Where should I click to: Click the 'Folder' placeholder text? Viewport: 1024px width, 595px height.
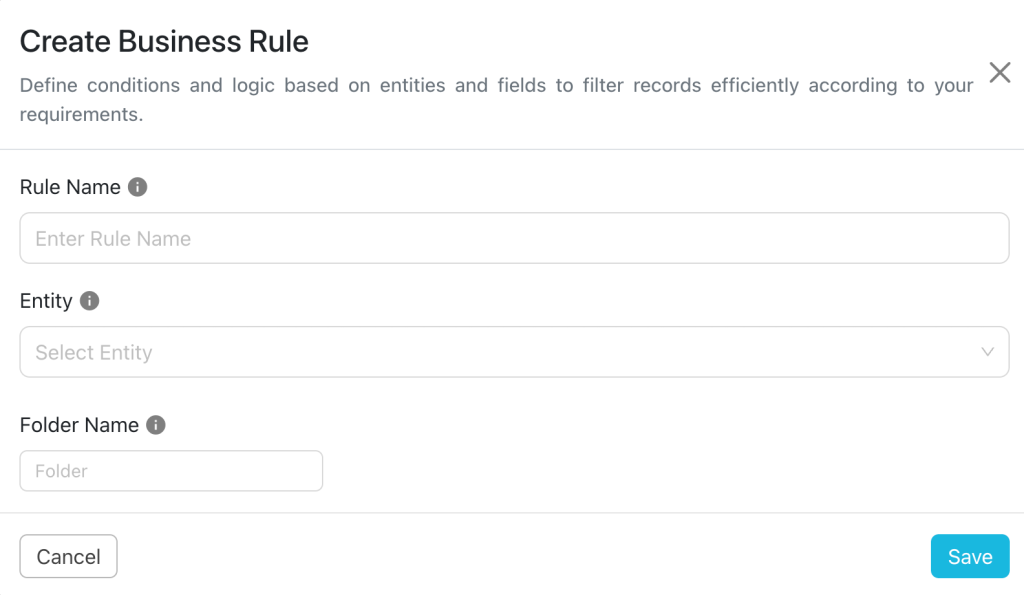tap(61, 471)
